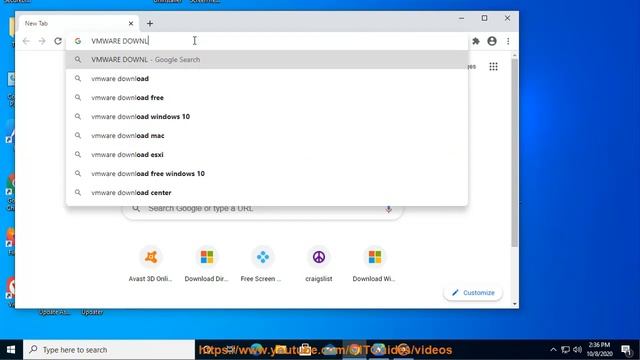Image resolution: width=640 pixels, height=360 pixels.
Task: Open the Free Screen ... shortcut
Action: [262, 265]
